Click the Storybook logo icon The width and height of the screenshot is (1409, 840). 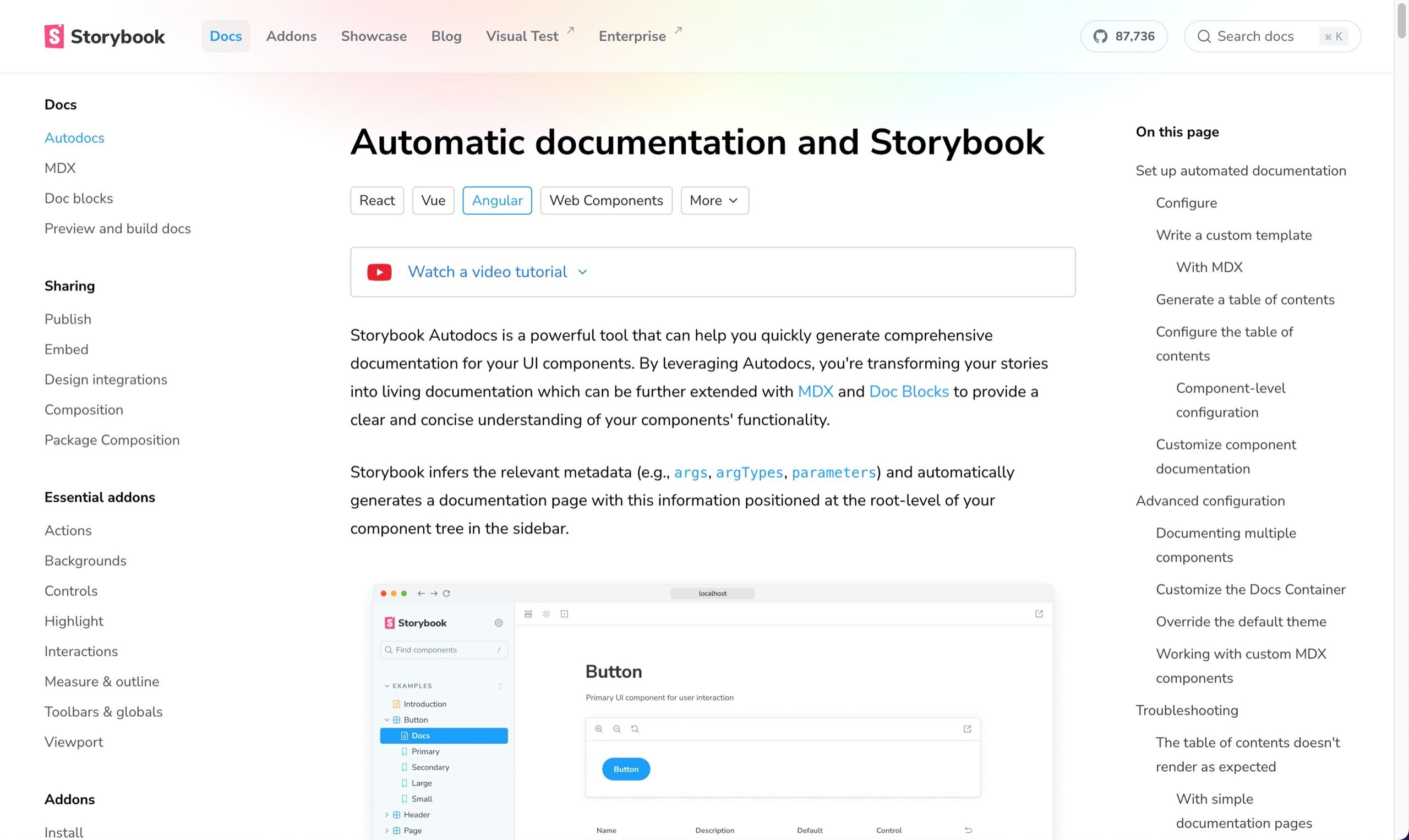[x=54, y=36]
